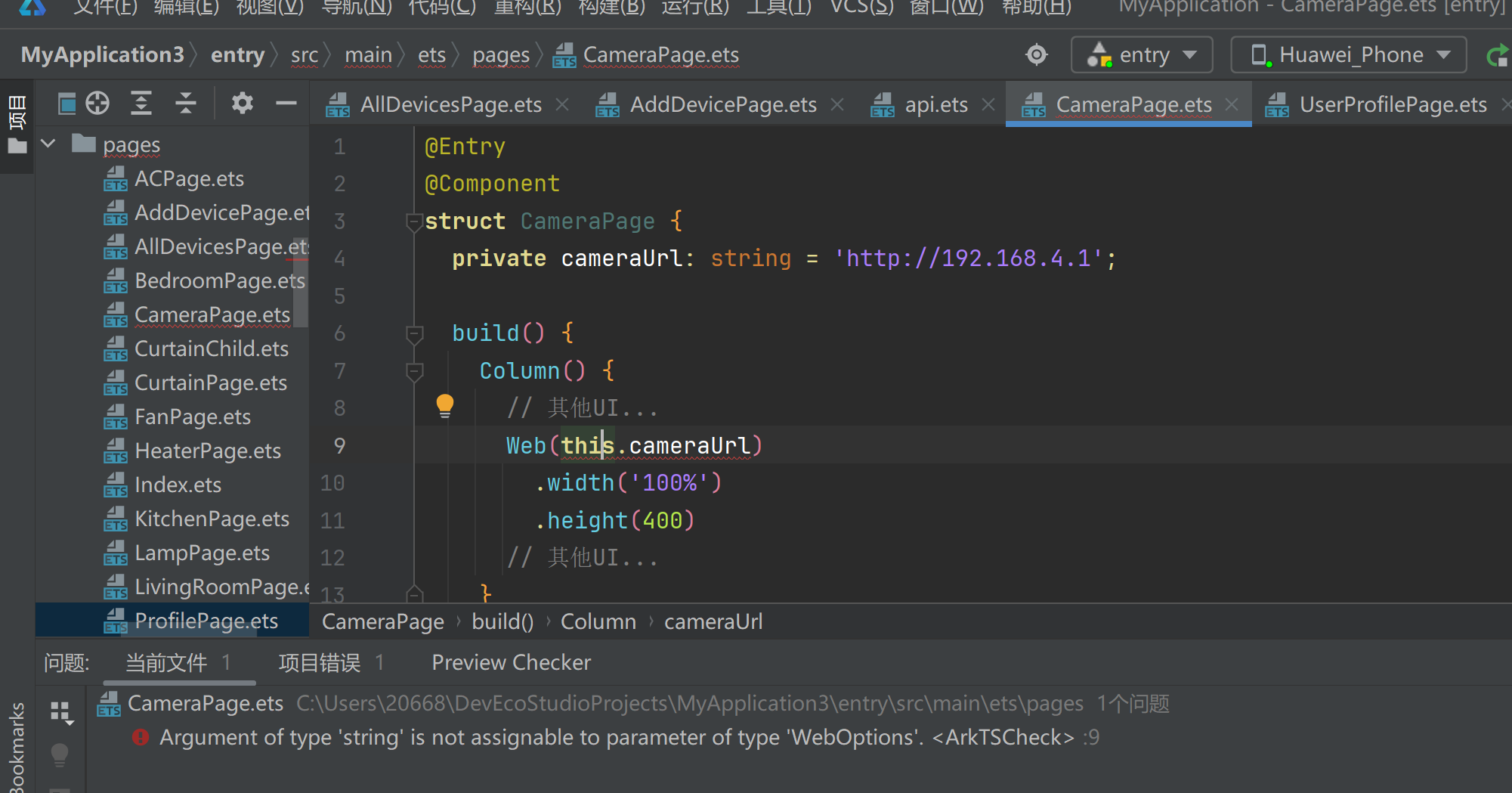1512x793 pixels.
Task: Click the collapse all icon in project panel
Action: point(185,103)
